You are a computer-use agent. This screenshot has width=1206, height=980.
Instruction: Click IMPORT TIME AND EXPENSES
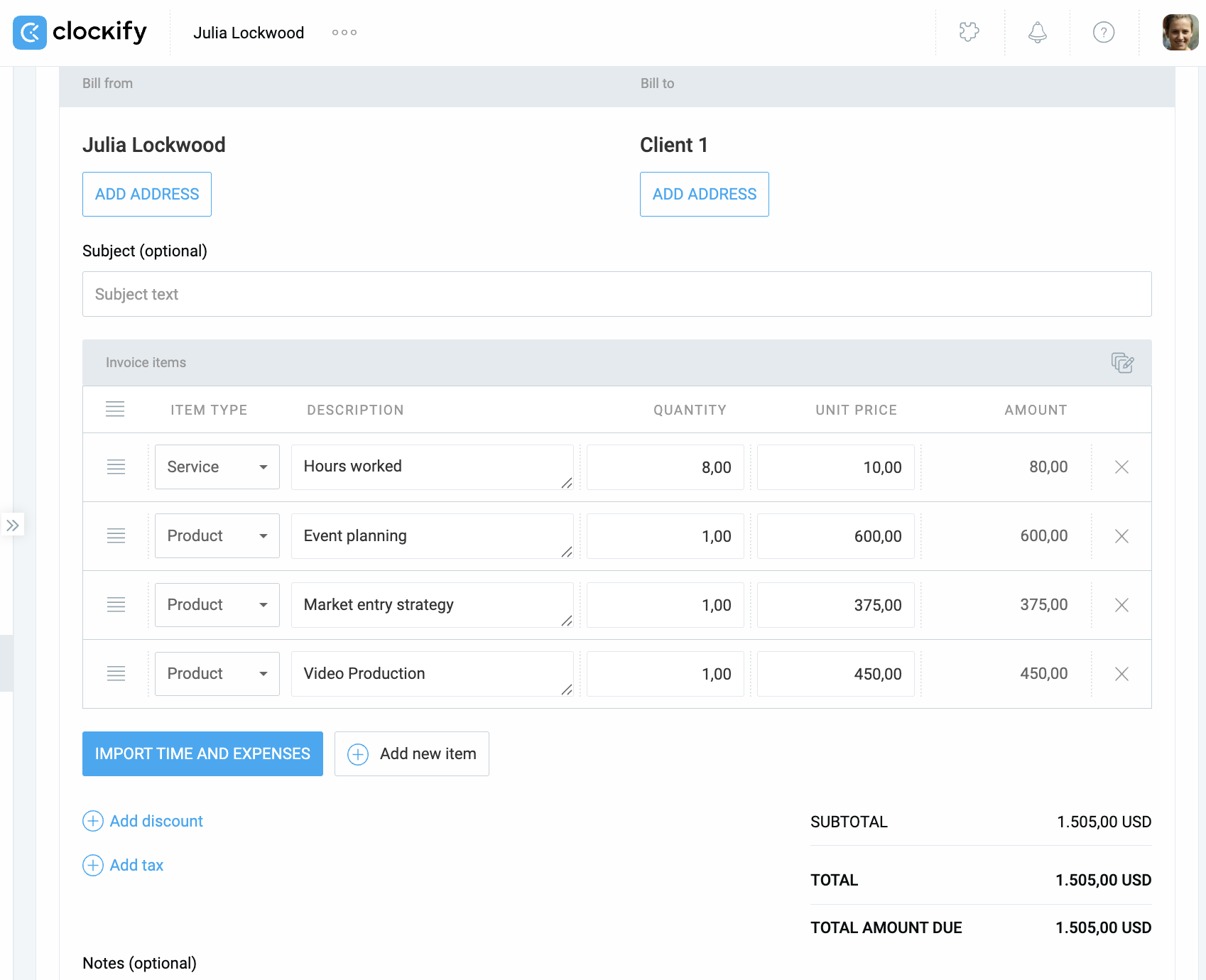(202, 753)
